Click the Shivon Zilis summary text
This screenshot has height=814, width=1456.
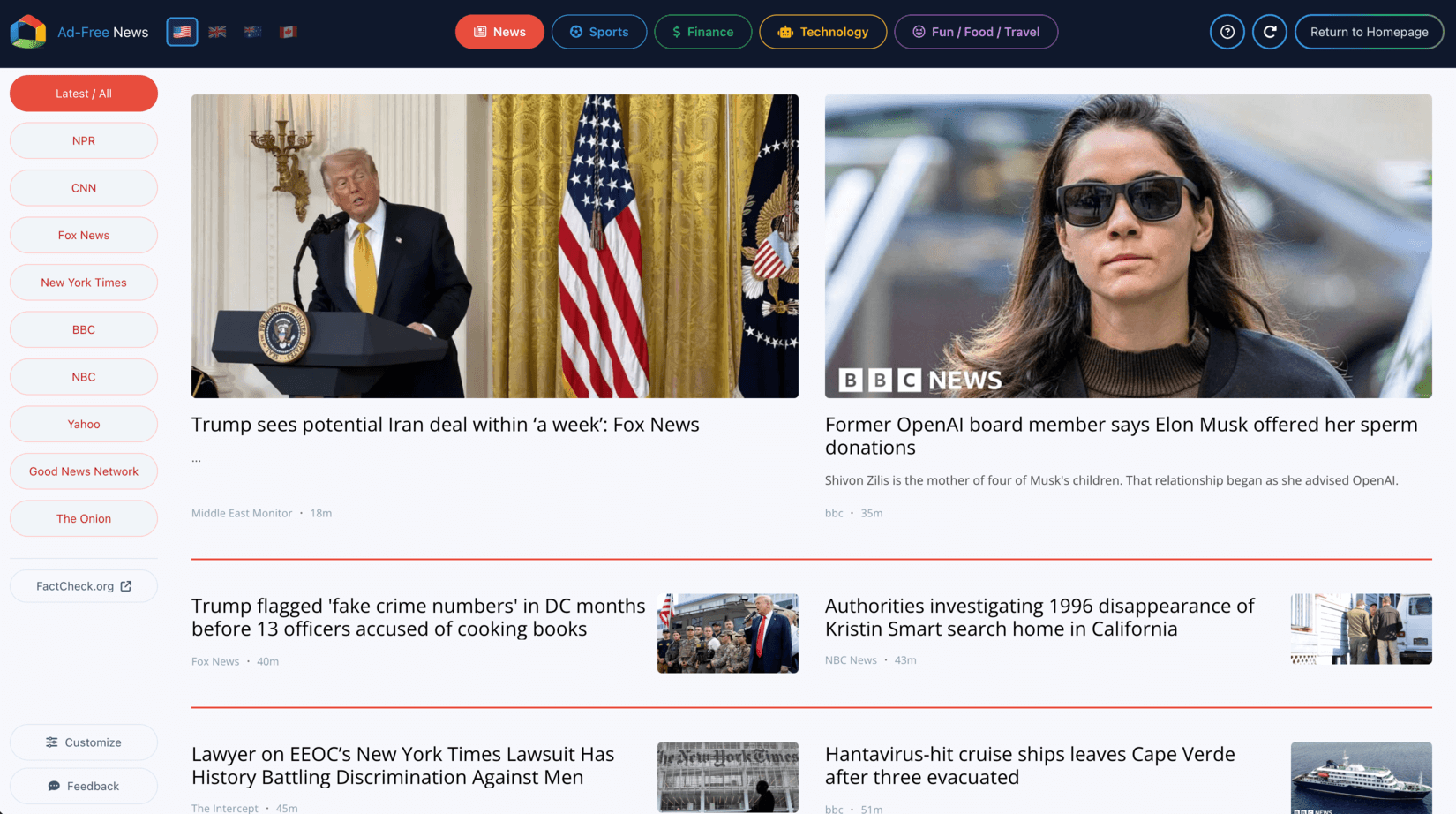point(1111,480)
